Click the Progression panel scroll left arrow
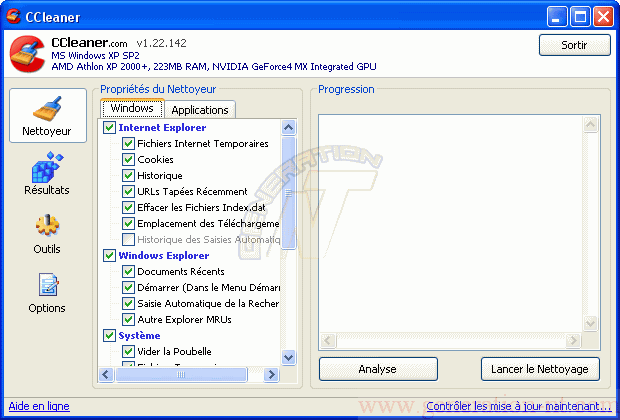This screenshot has height=420, width=620. [328, 340]
